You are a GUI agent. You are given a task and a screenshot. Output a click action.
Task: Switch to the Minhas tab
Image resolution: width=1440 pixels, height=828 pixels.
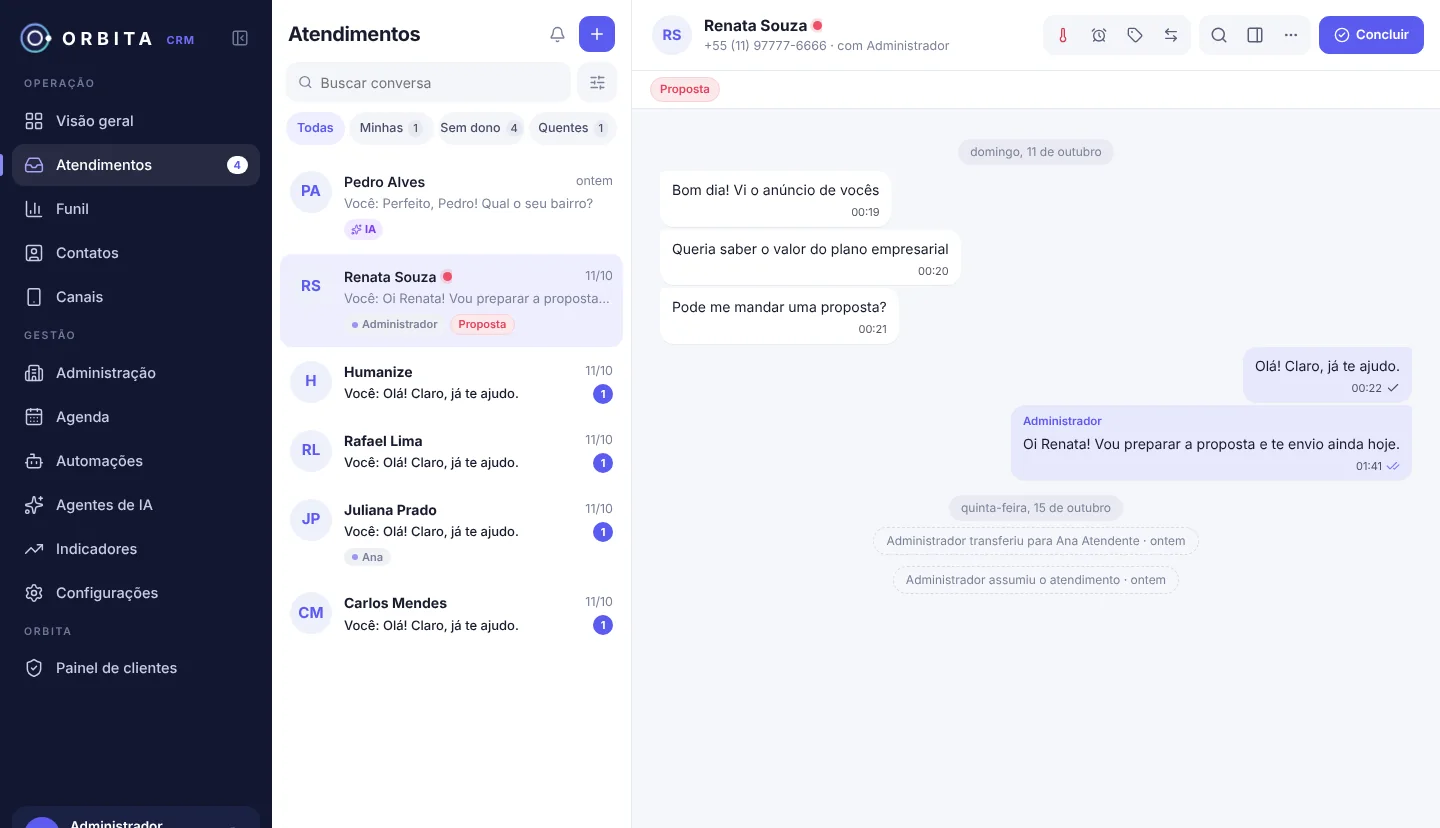point(390,128)
